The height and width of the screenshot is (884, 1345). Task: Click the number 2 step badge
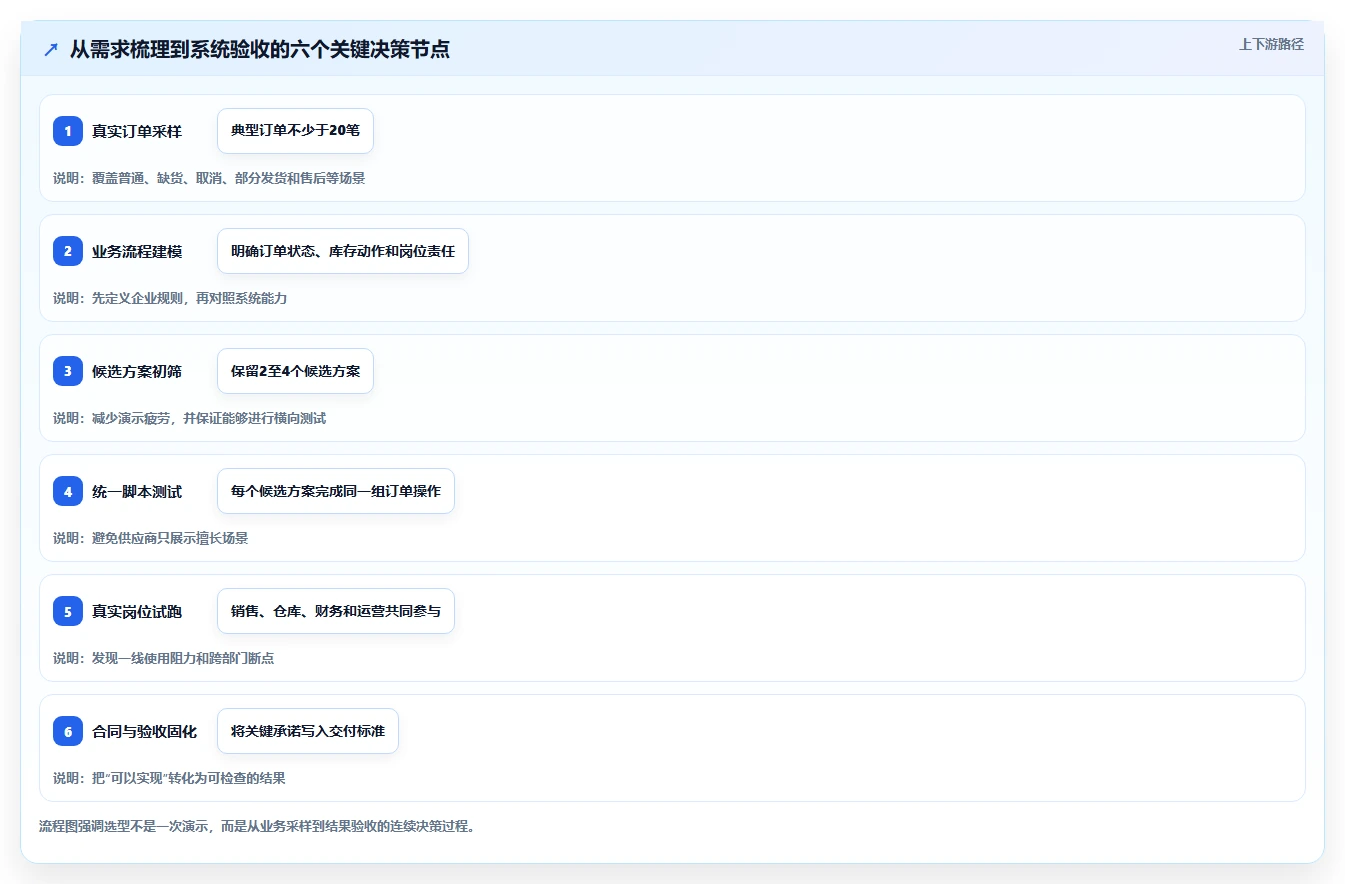coord(68,251)
